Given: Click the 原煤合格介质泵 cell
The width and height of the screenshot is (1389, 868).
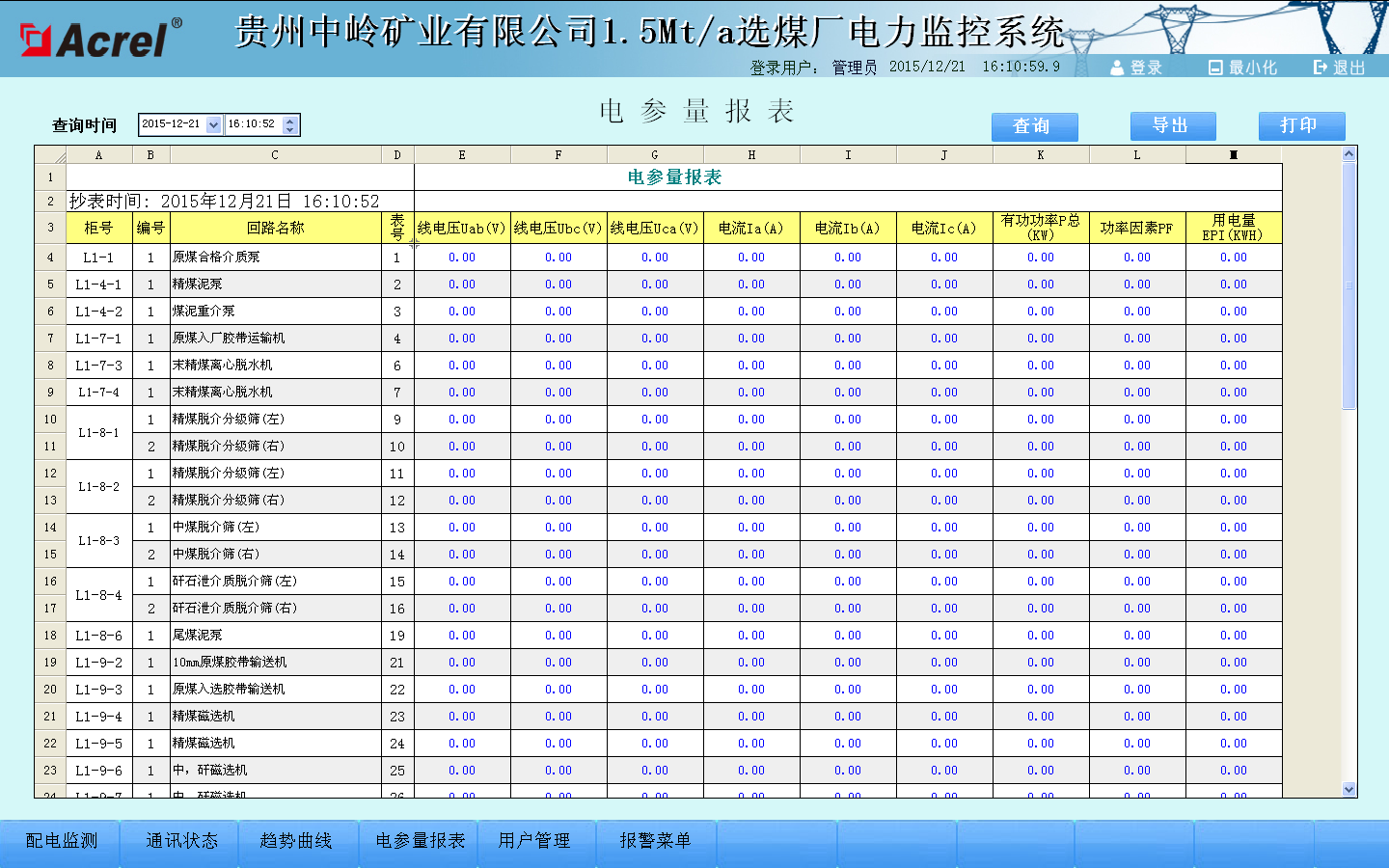Looking at the screenshot, I should [275, 258].
